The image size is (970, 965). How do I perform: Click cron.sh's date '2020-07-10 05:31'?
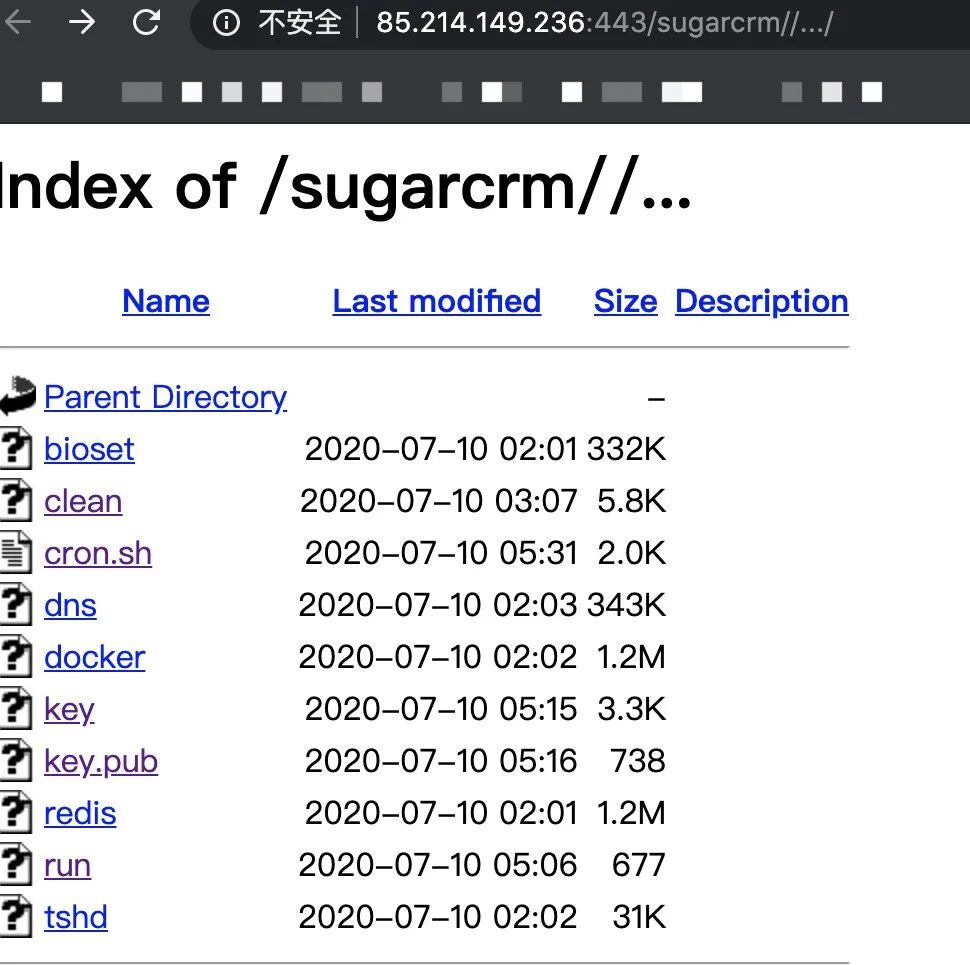point(441,553)
